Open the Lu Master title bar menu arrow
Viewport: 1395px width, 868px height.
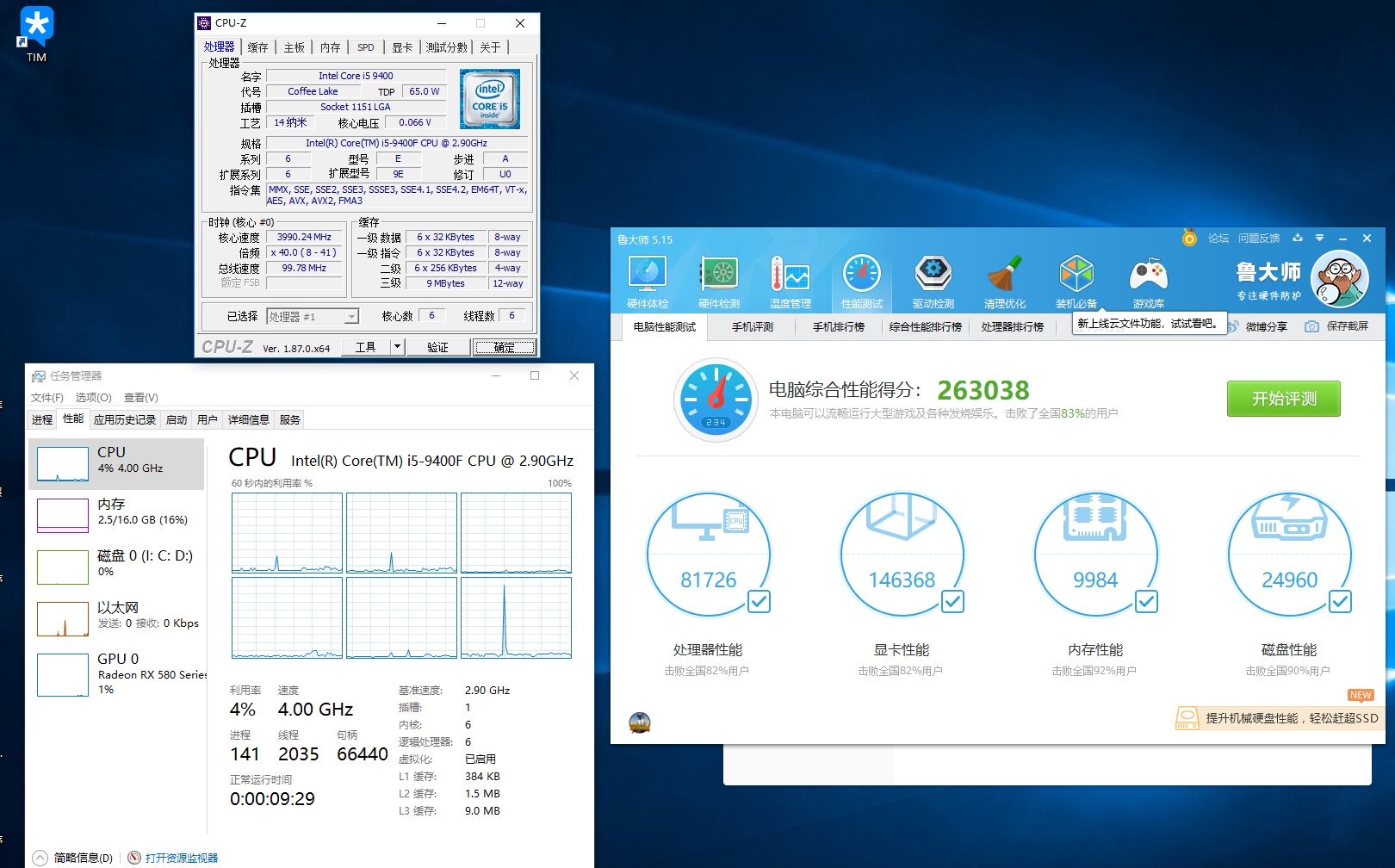(1319, 238)
